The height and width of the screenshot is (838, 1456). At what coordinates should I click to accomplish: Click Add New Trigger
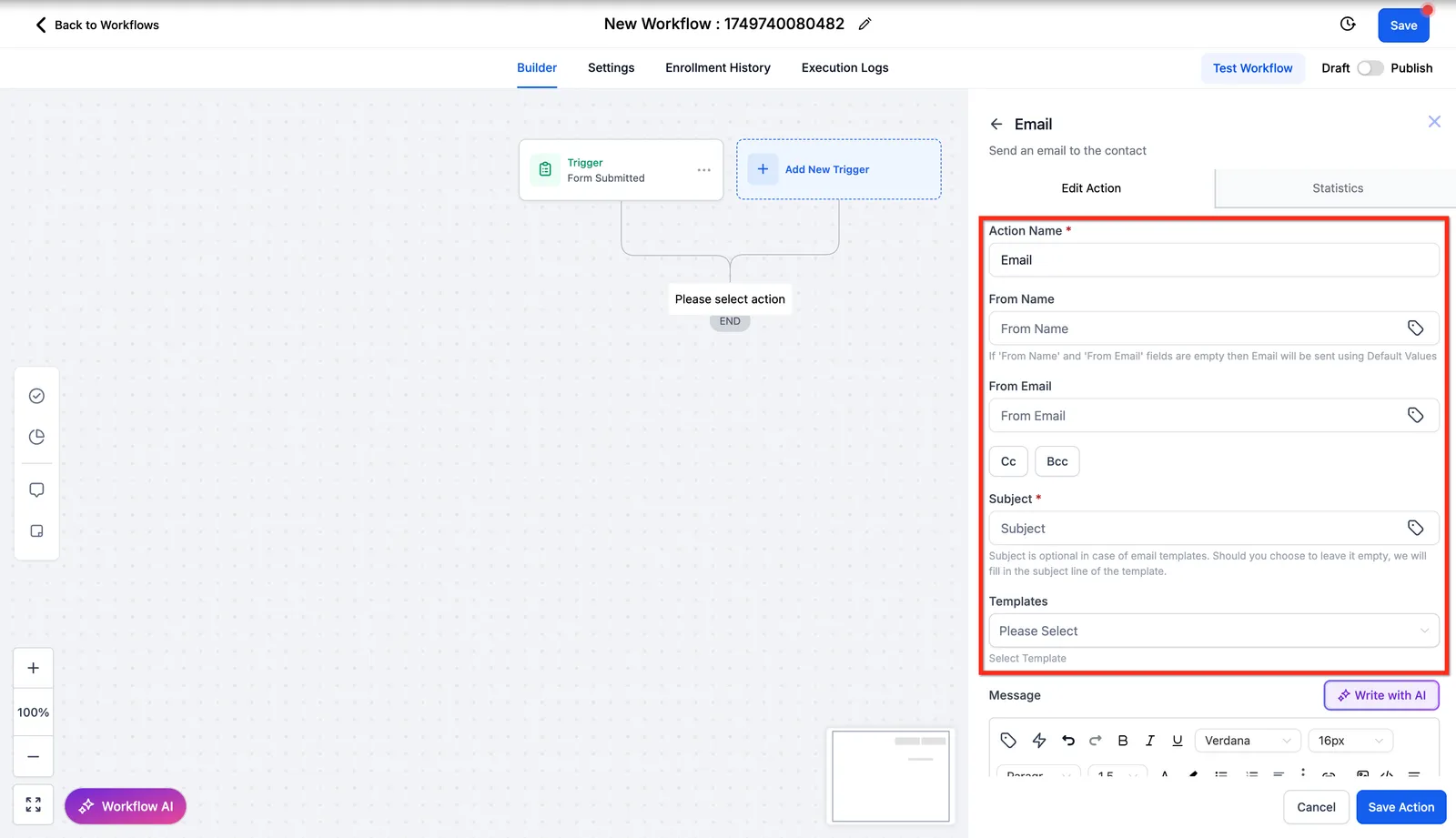click(838, 169)
